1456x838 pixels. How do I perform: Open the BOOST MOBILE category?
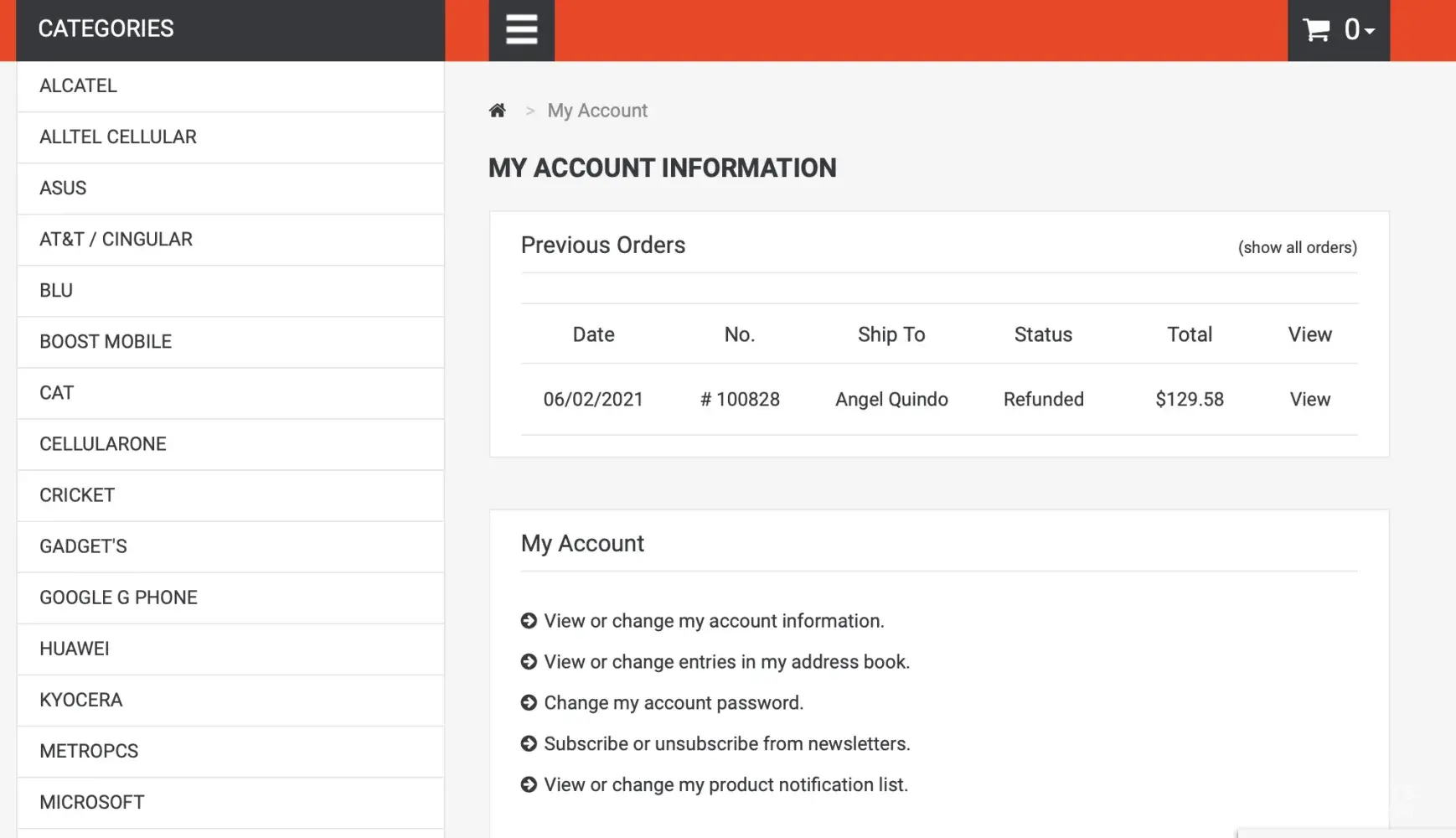click(x=106, y=342)
